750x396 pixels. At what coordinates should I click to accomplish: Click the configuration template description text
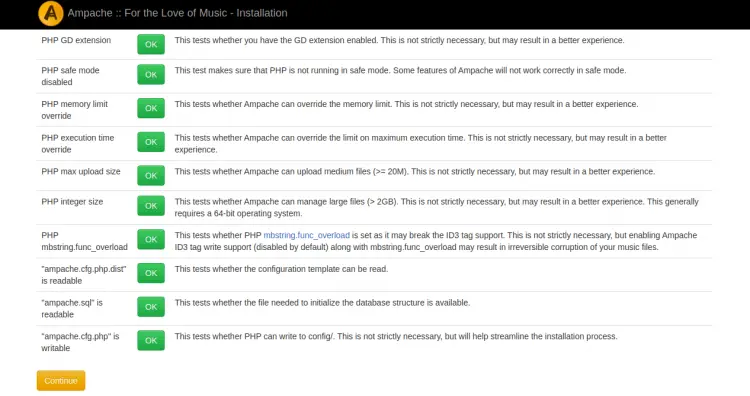click(281, 269)
